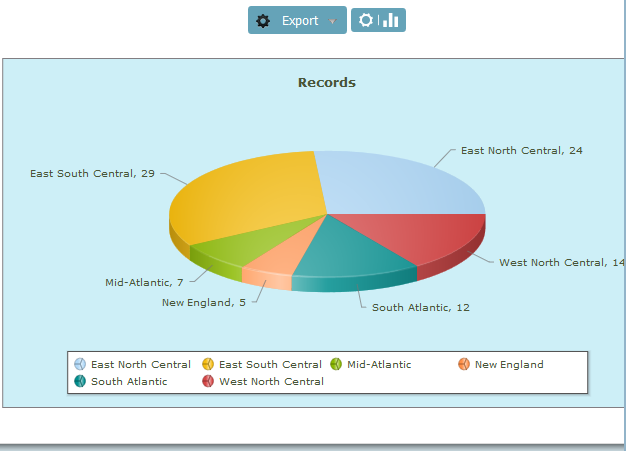Click the gear icon on Export button

click(x=263, y=21)
